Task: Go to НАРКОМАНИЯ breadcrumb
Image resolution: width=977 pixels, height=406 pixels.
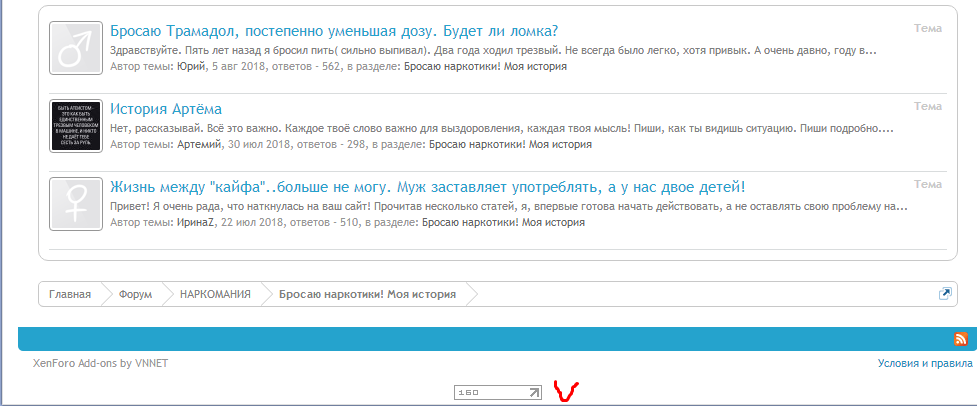Action: point(216,295)
